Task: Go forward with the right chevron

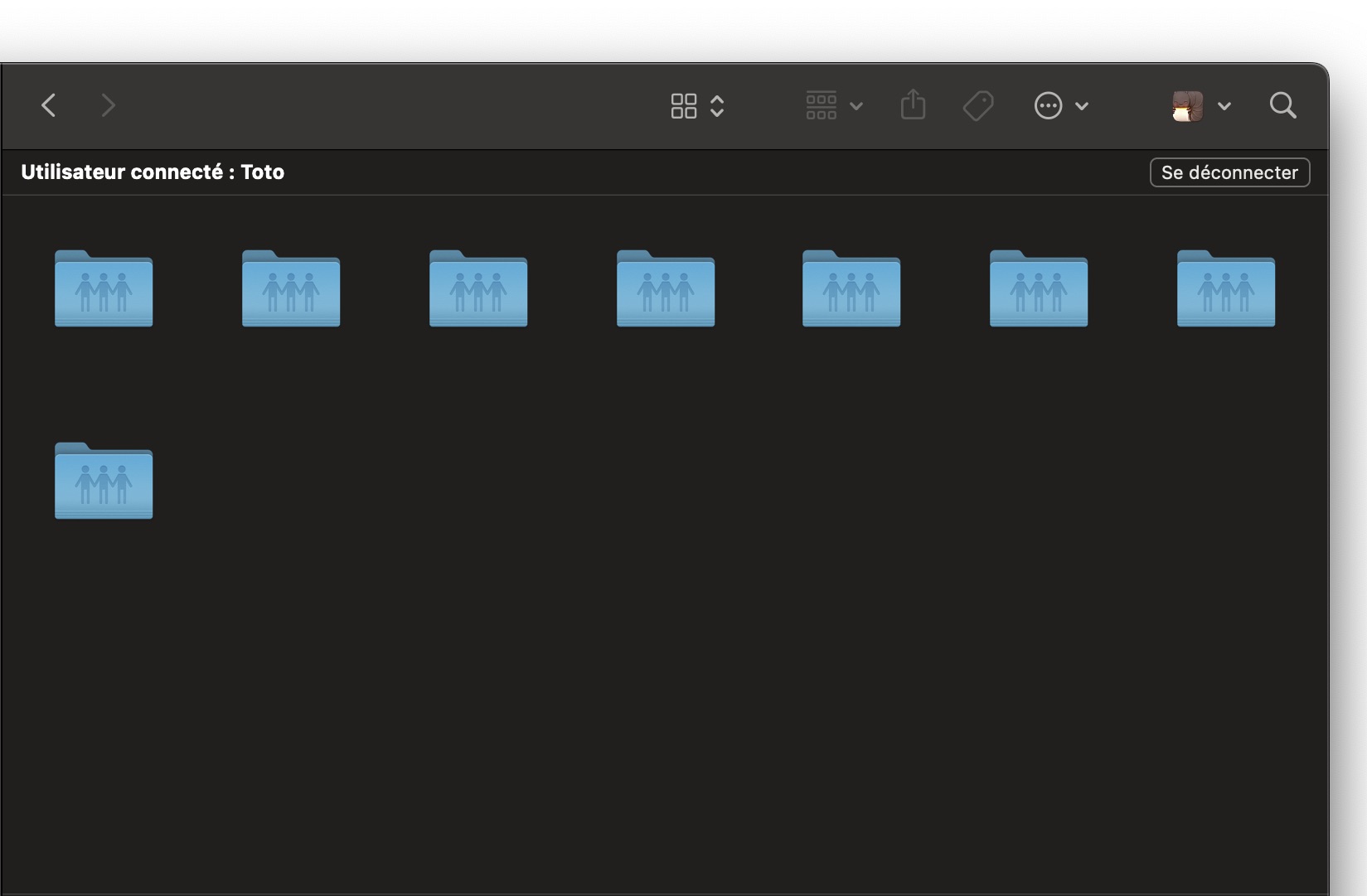Action: tap(108, 105)
